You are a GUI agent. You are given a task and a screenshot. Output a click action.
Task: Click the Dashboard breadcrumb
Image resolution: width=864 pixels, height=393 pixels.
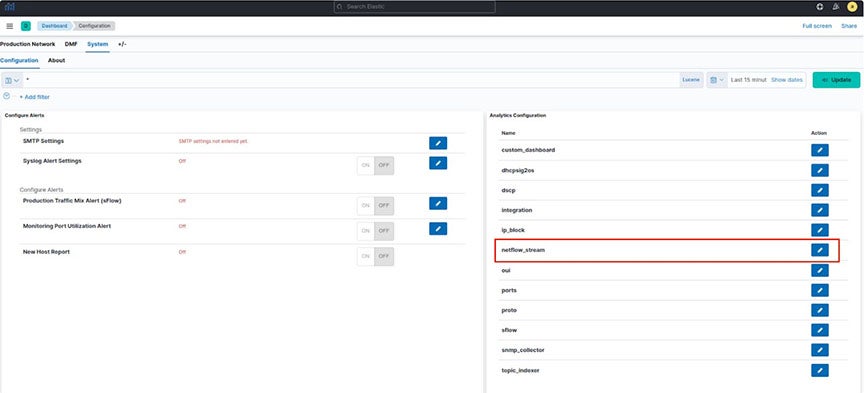click(x=55, y=26)
